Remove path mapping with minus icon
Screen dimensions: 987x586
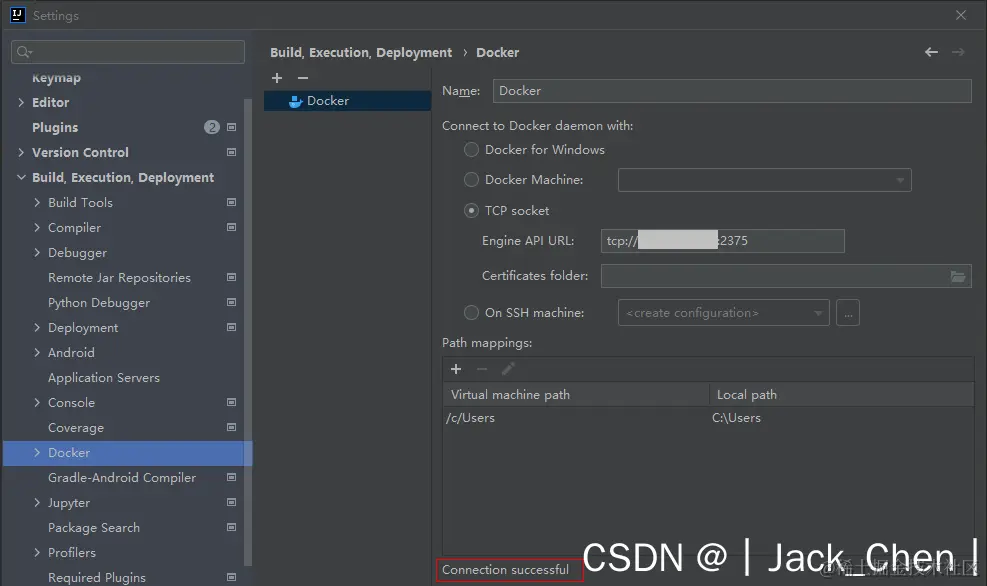pyautogui.click(x=482, y=369)
